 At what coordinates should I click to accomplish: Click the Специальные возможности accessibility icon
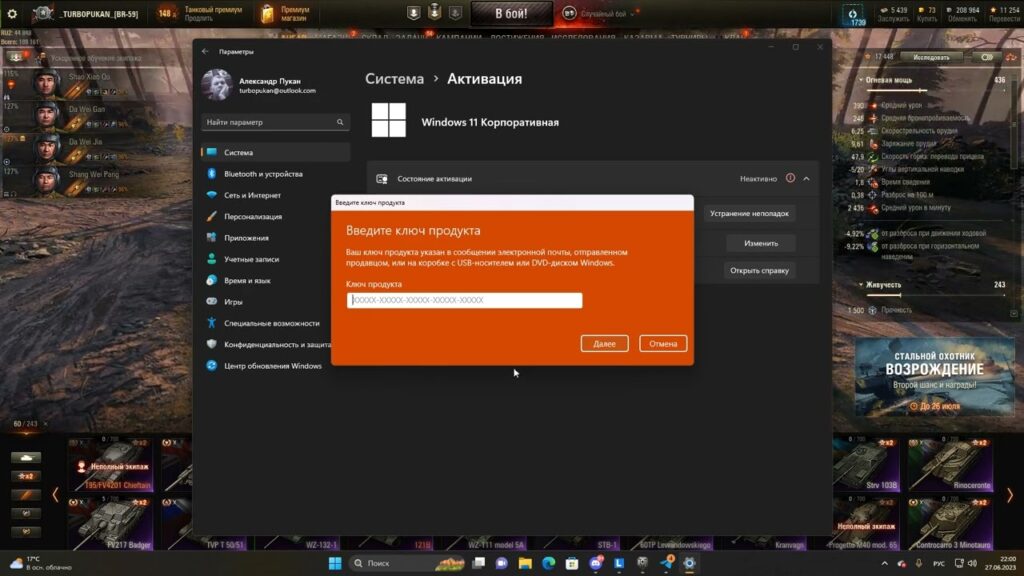[211, 321]
